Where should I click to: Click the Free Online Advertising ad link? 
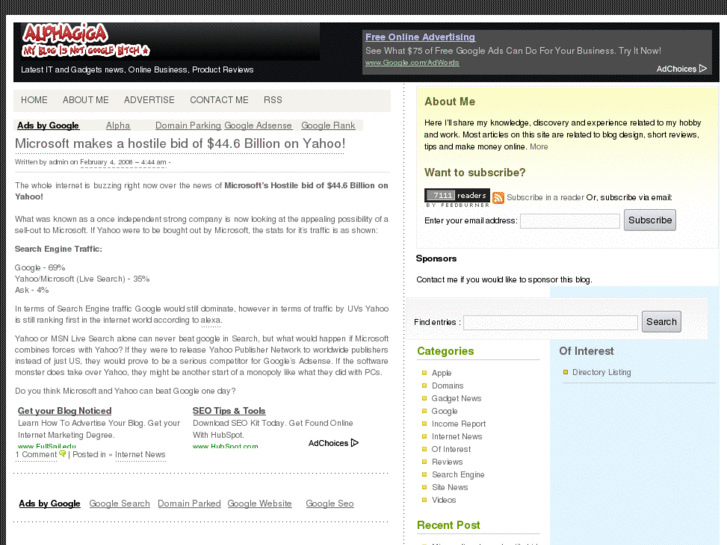pyautogui.click(x=420, y=37)
